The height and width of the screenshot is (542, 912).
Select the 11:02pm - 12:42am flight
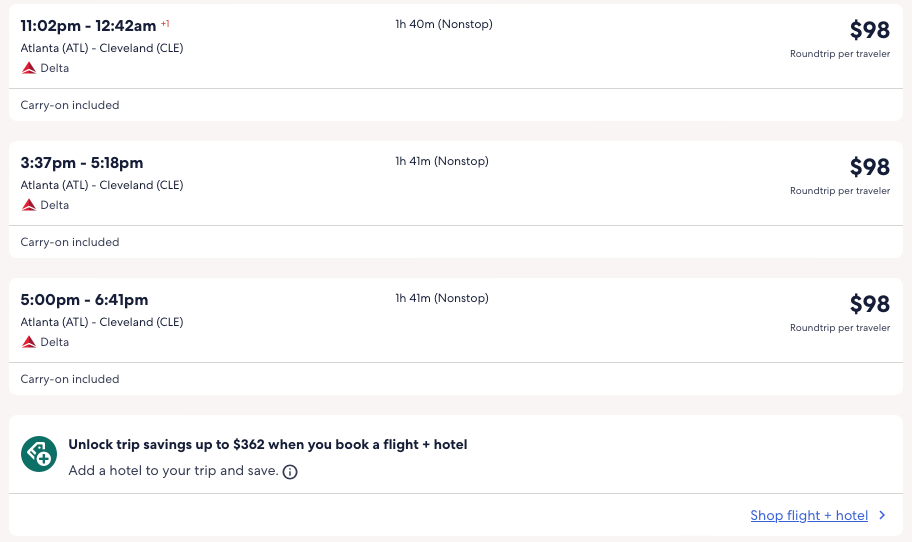point(88,26)
